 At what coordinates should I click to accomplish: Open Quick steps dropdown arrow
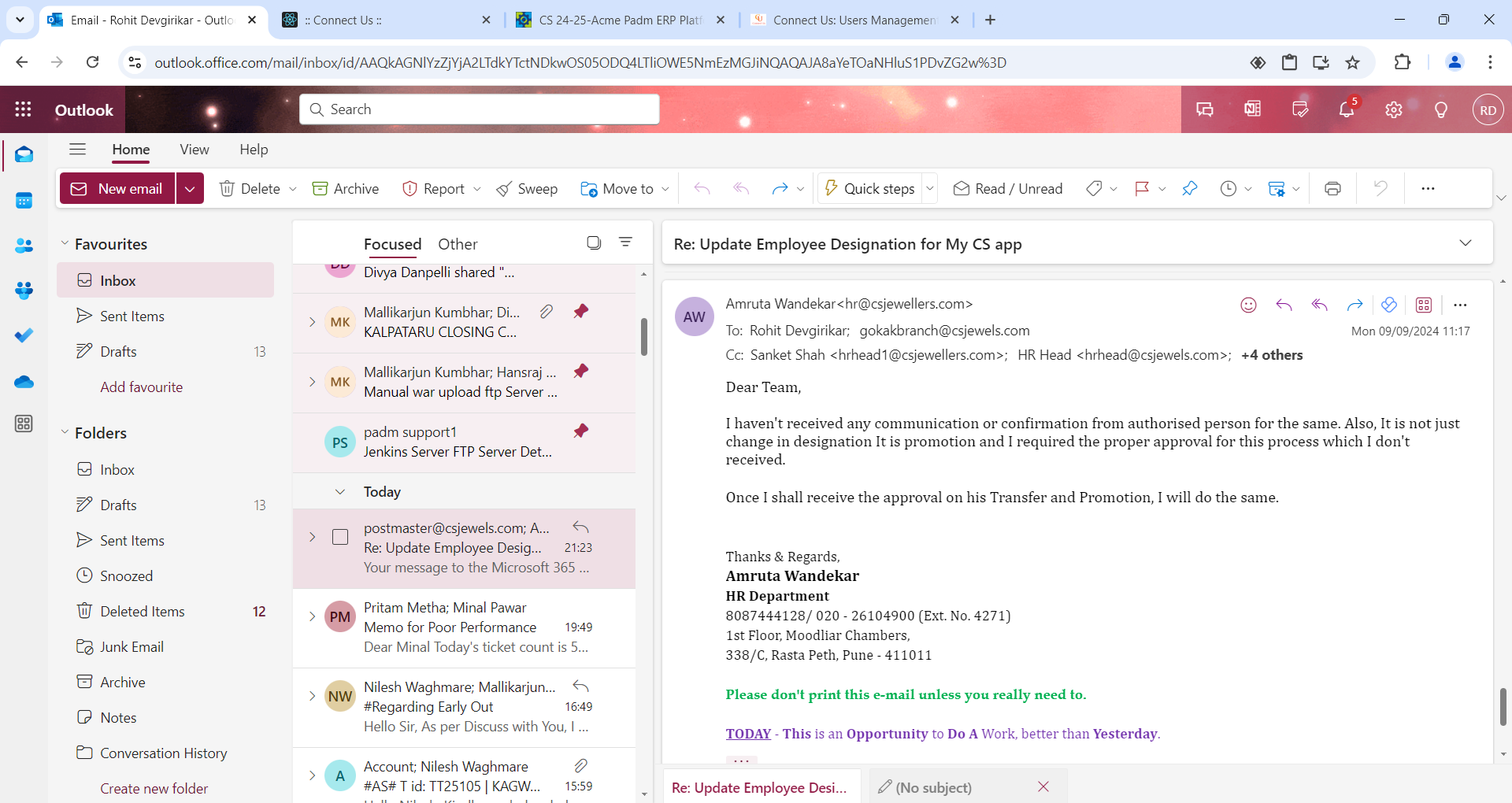[x=929, y=188]
